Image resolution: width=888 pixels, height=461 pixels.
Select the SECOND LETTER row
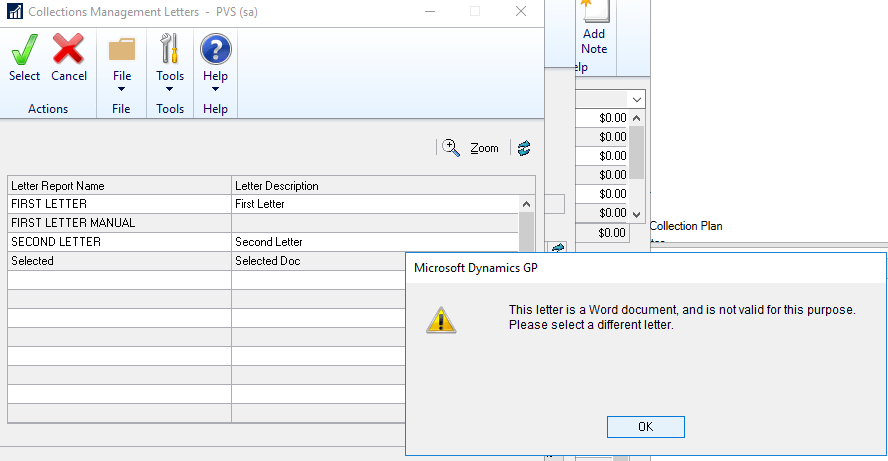pos(263,242)
